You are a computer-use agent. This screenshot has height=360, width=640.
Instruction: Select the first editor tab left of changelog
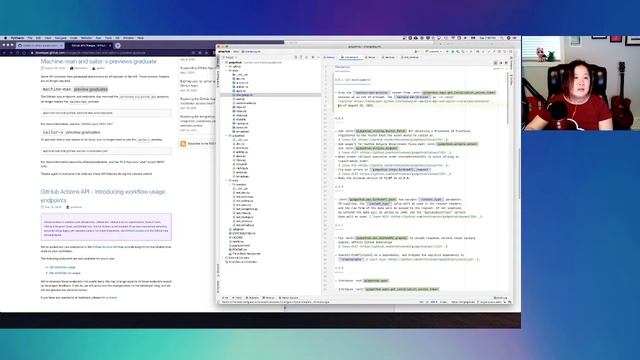coord(329,58)
